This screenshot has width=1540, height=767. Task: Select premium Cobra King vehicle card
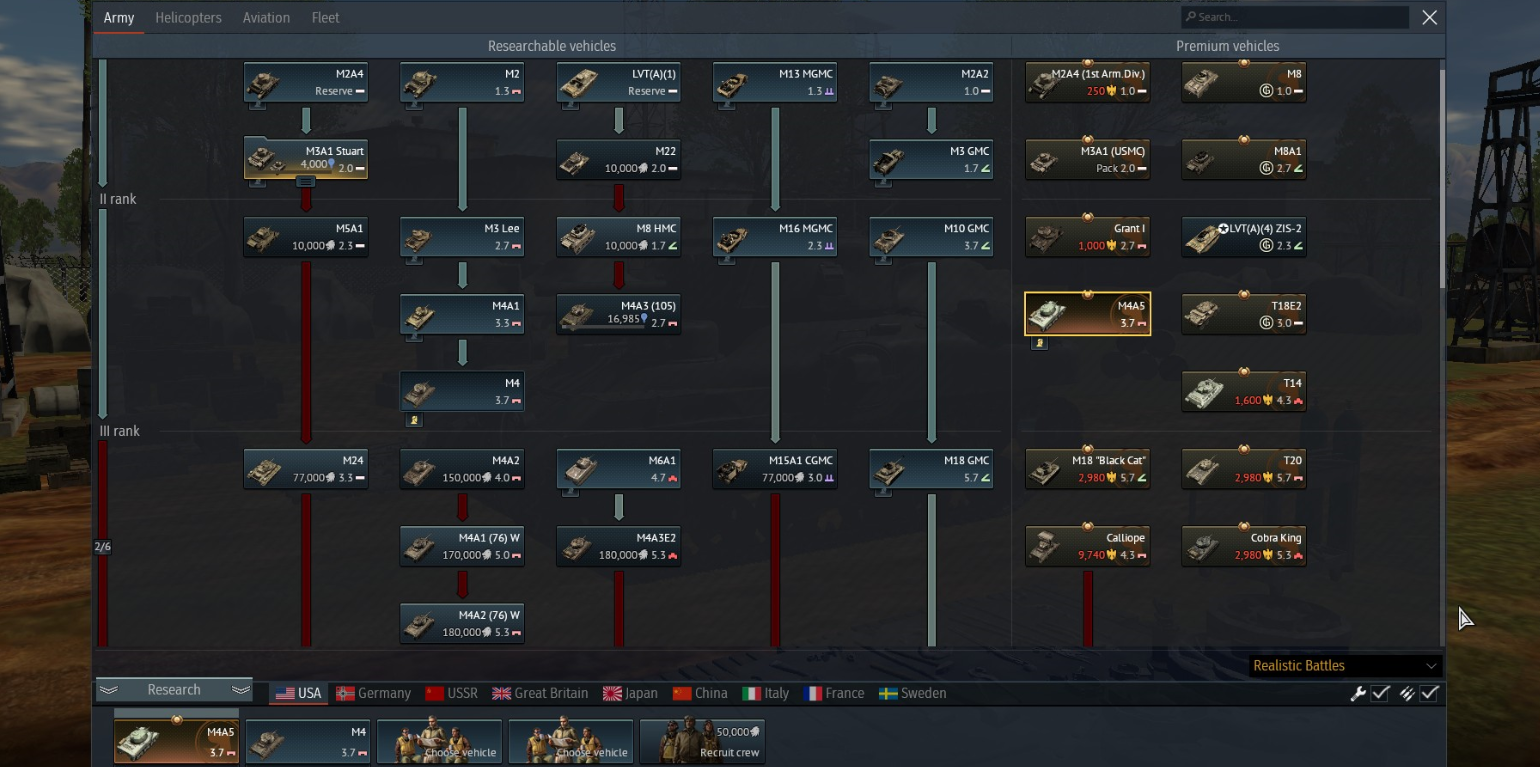[1244, 546]
